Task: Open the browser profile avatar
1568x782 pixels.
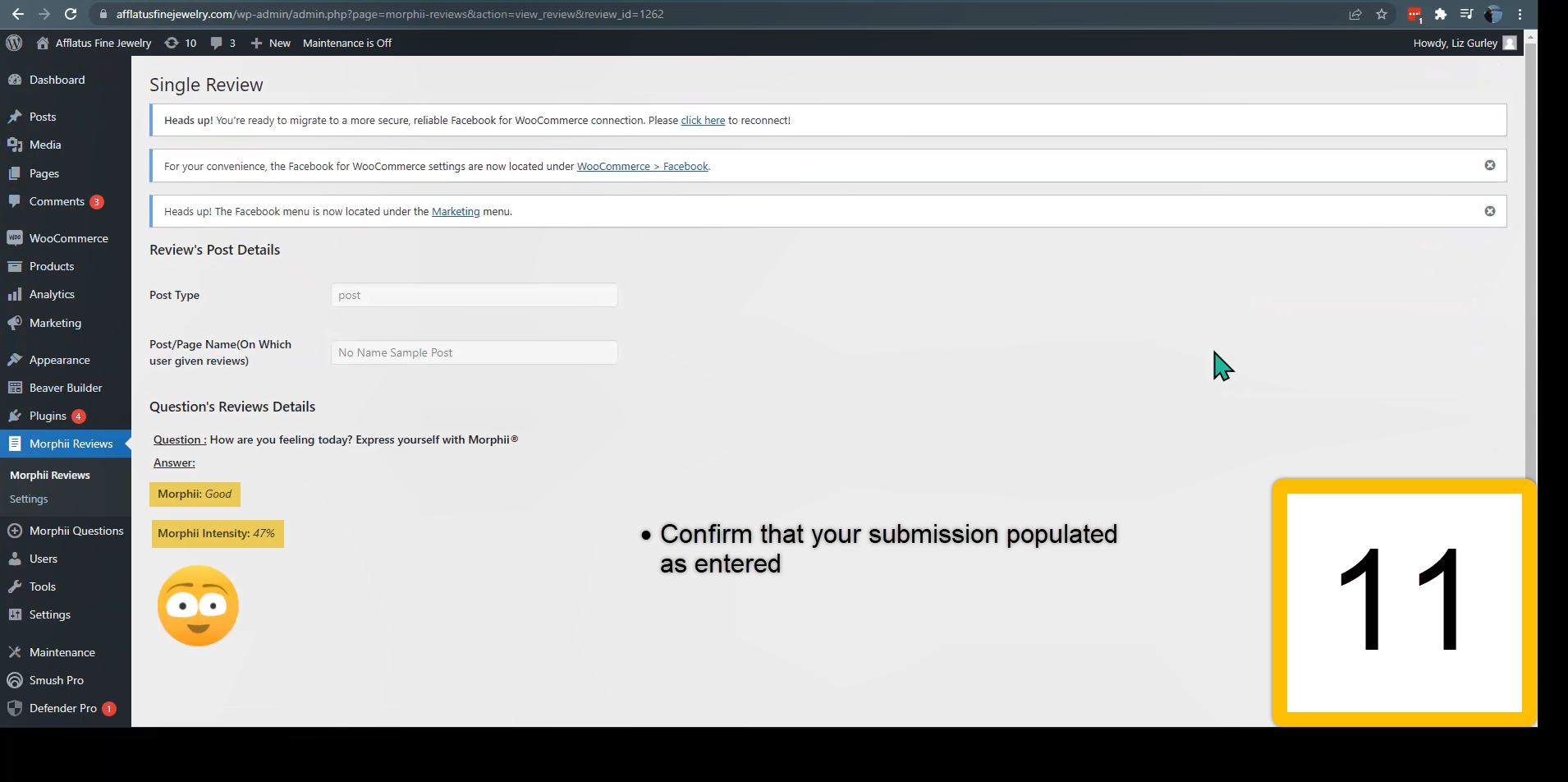Action: point(1493,14)
